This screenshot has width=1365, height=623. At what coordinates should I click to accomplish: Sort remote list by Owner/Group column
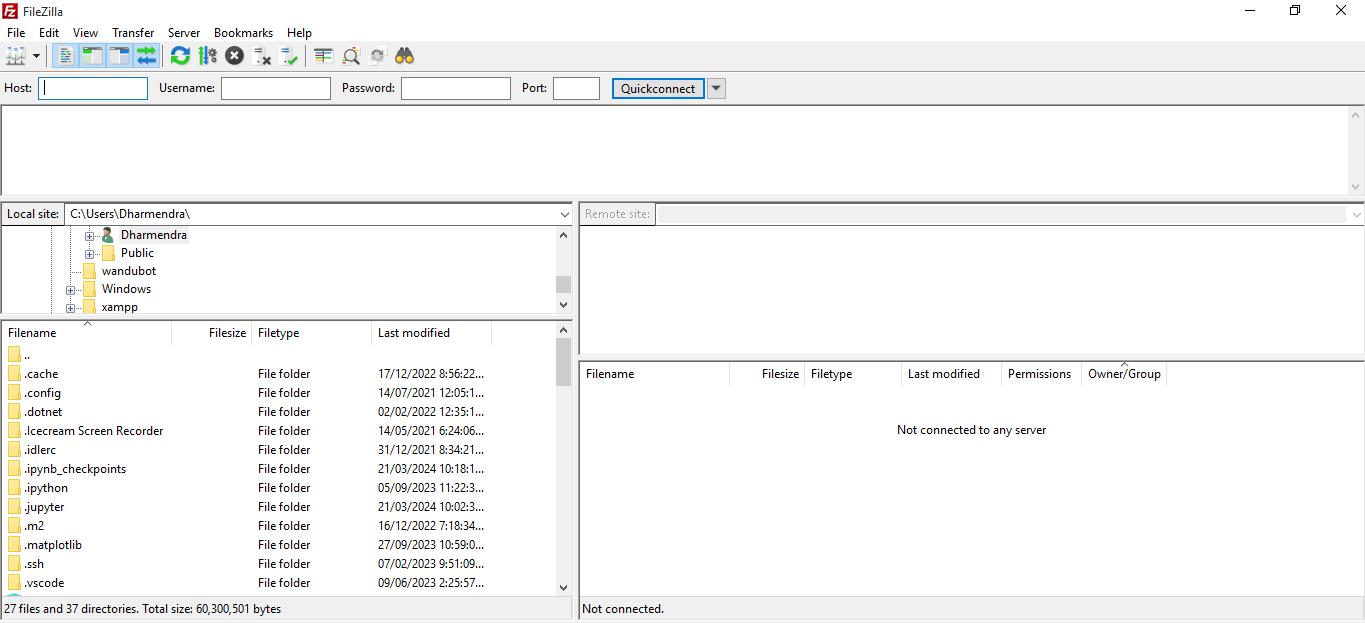[x=1124, y=374]
